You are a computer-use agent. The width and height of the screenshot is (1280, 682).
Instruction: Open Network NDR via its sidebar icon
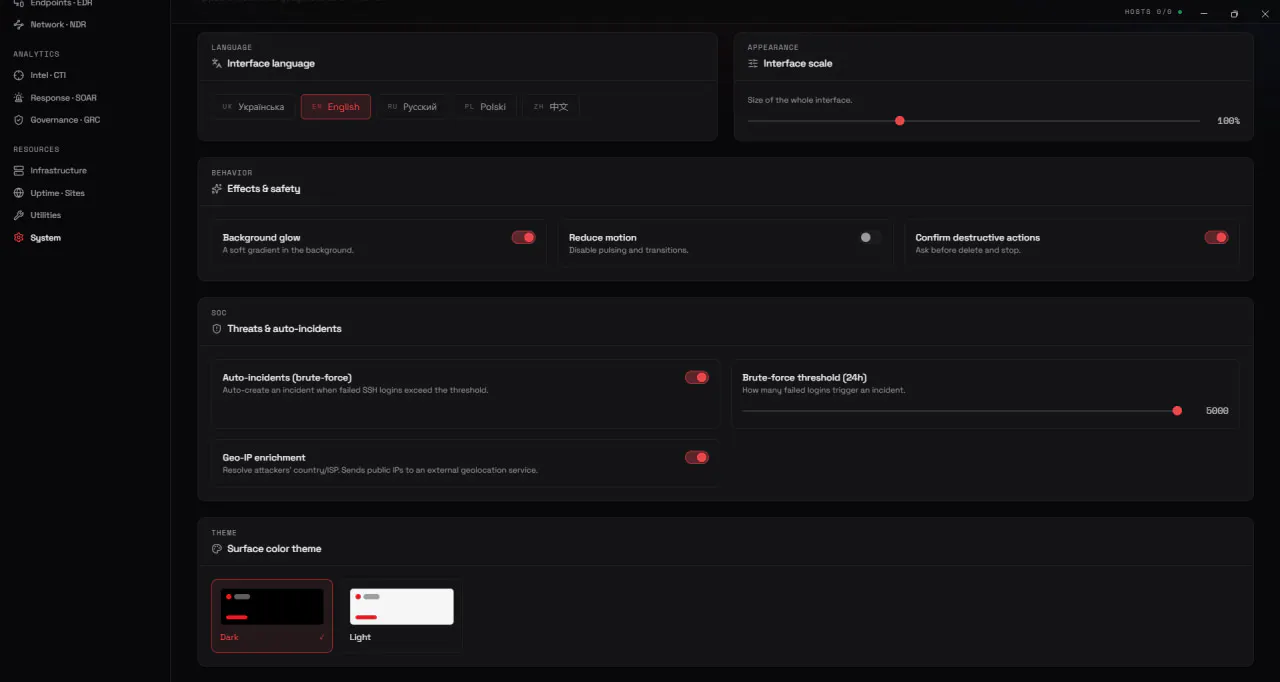(x=19, y=24)
